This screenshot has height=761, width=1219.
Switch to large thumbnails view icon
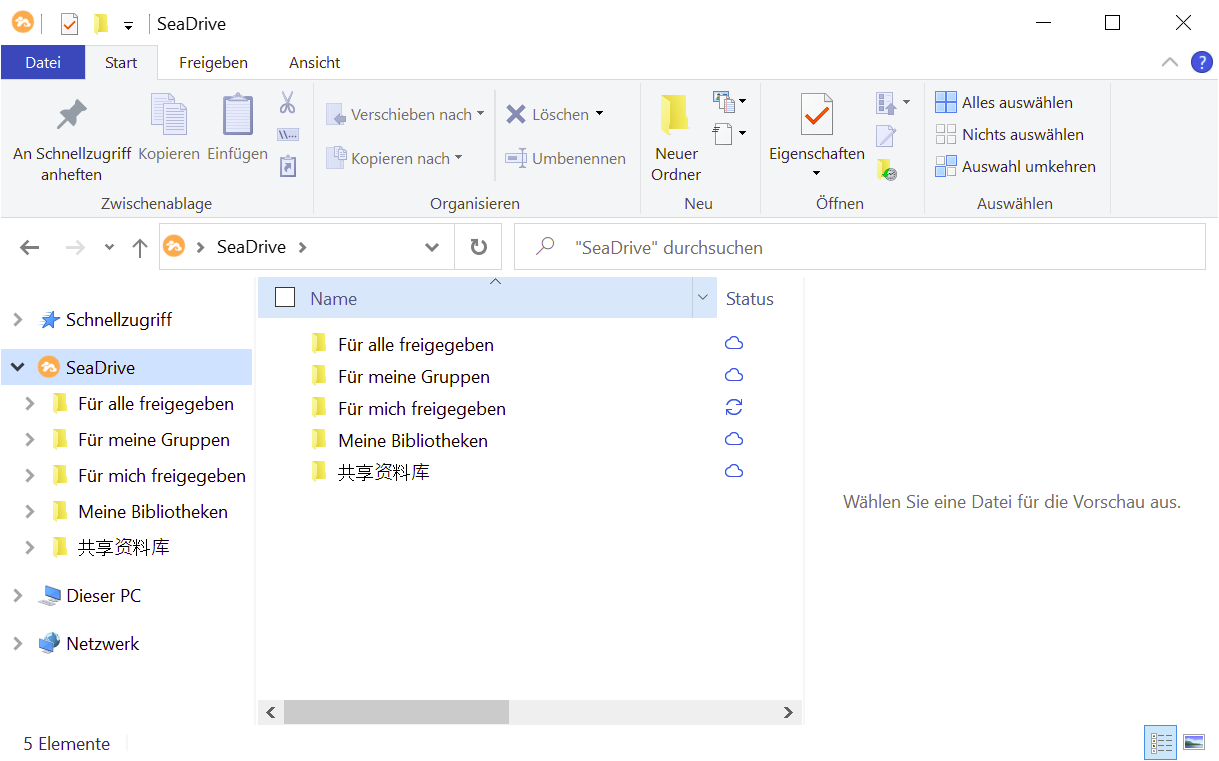point(1194,742)
